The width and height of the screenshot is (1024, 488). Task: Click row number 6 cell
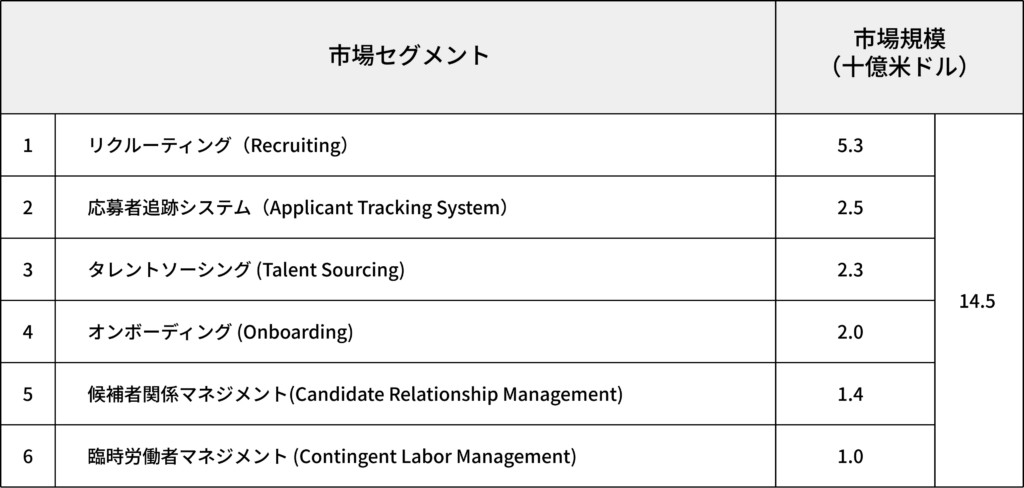tap(28, 456)
